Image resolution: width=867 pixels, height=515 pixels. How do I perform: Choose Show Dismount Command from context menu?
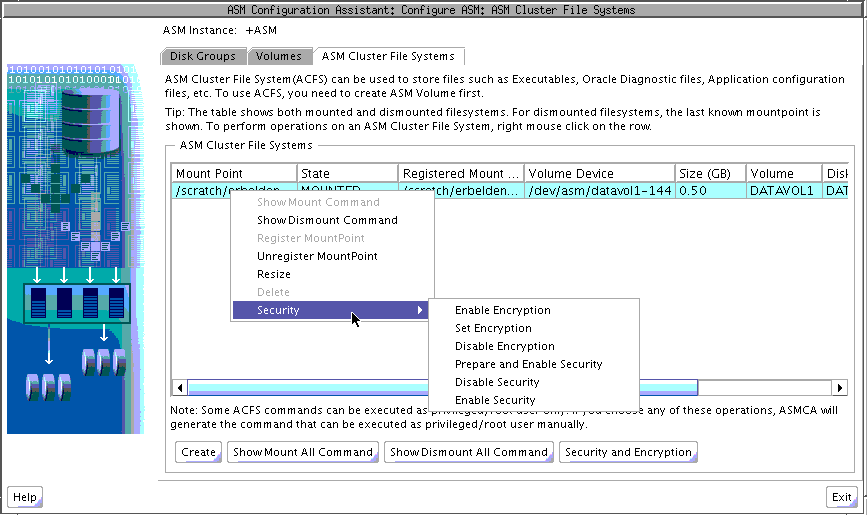click(327, 220)
